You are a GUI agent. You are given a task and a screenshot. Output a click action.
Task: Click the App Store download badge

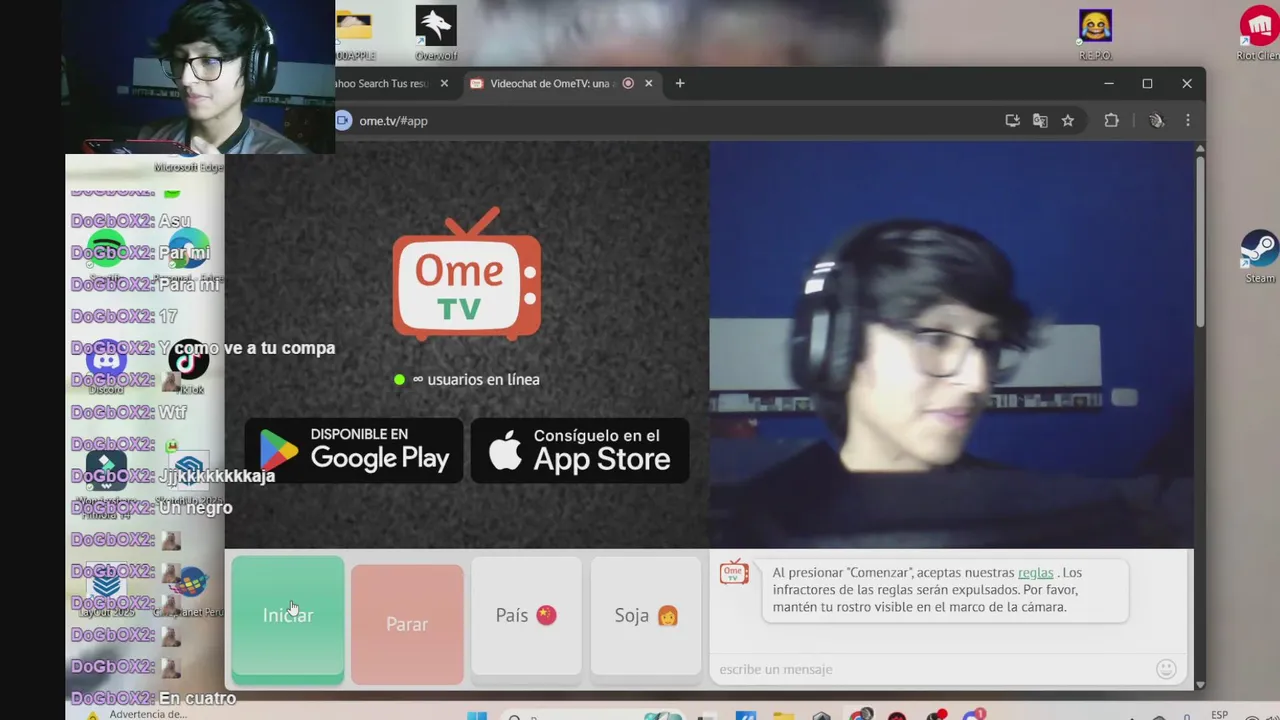pyautogui.click(x=580, y=451)
